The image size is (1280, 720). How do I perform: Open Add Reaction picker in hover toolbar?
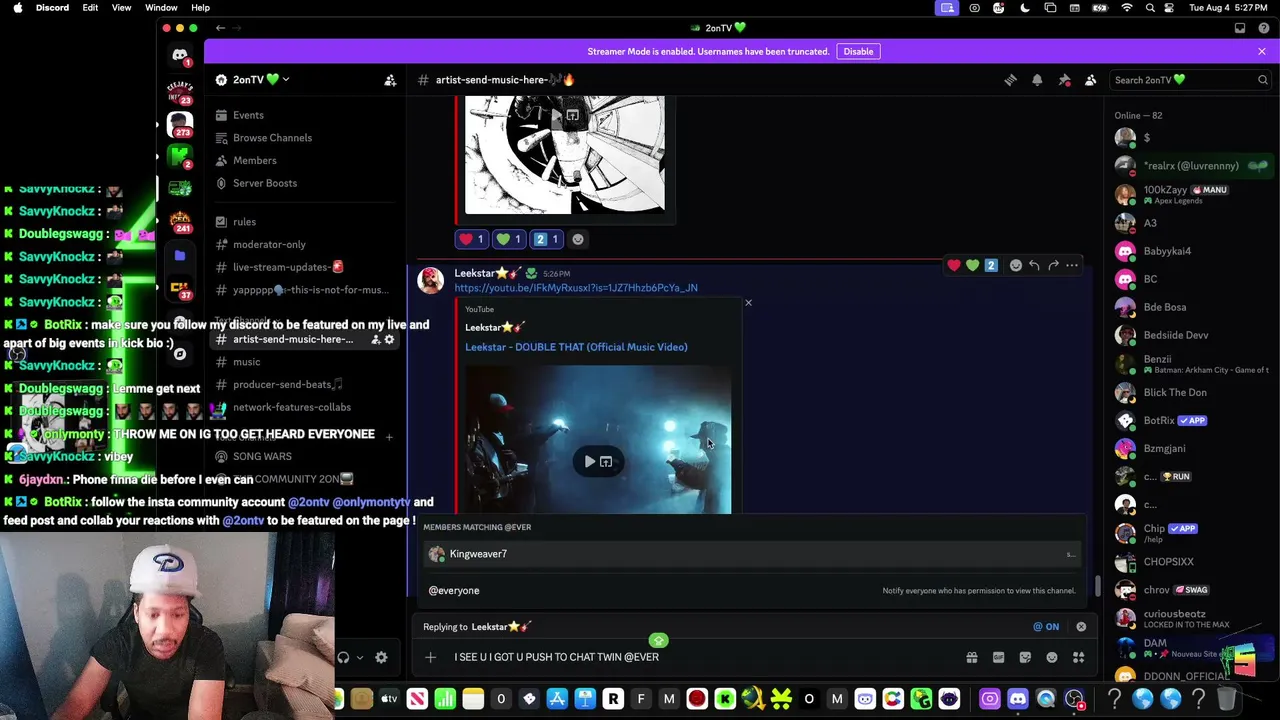[x=1016, y=265]
